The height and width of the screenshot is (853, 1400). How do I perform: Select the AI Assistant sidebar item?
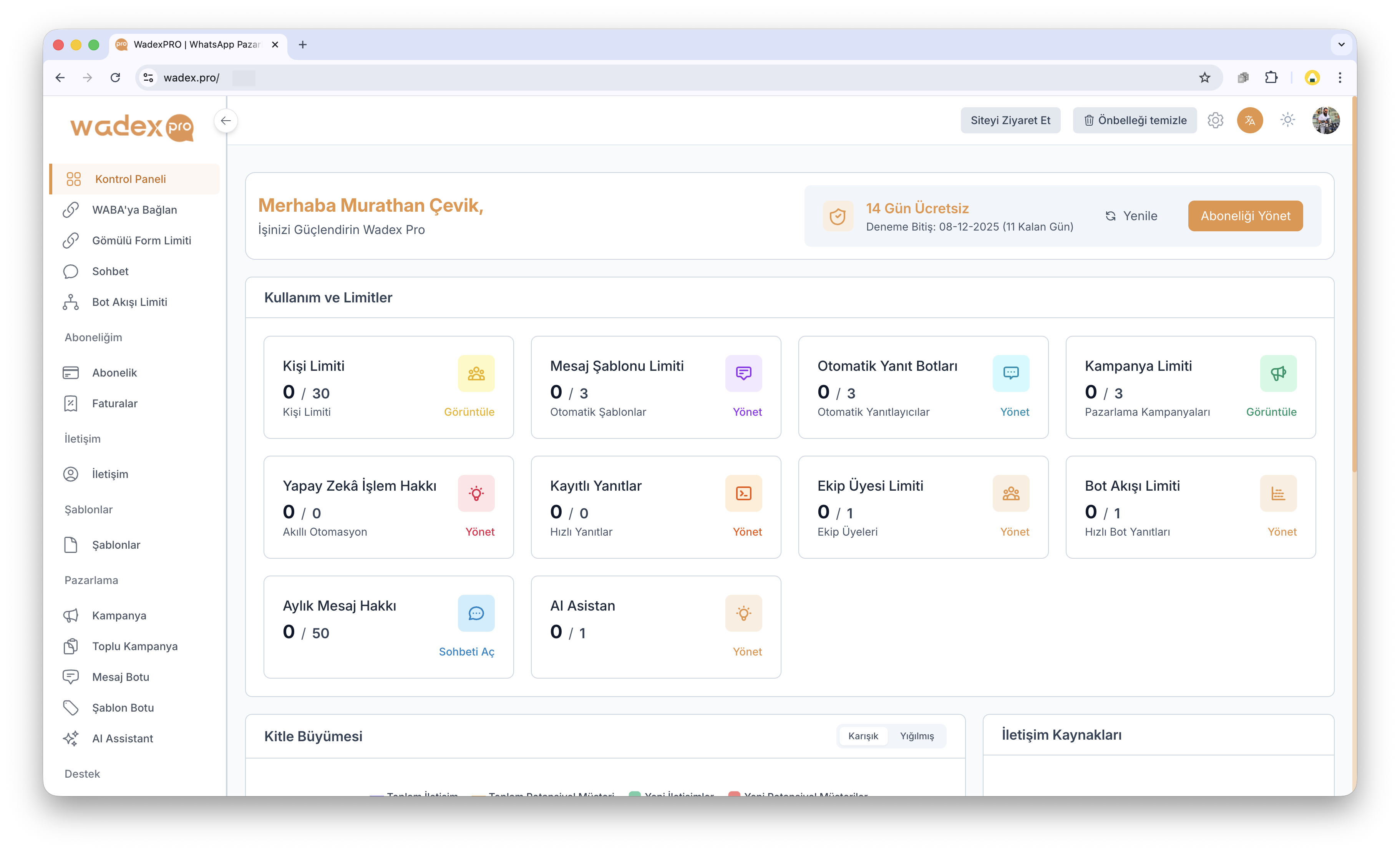point(123,738)
